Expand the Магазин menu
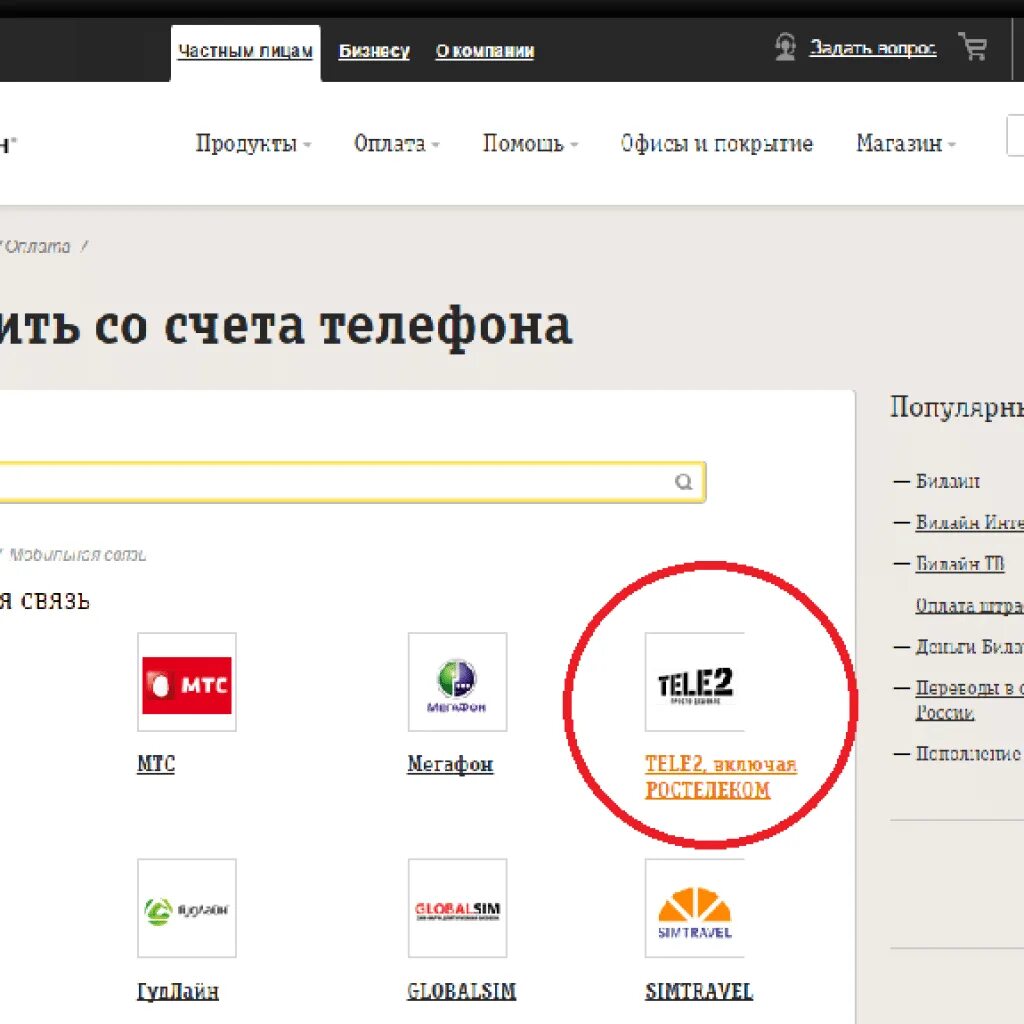The image size is (1024, 1024). coord(905,143)
